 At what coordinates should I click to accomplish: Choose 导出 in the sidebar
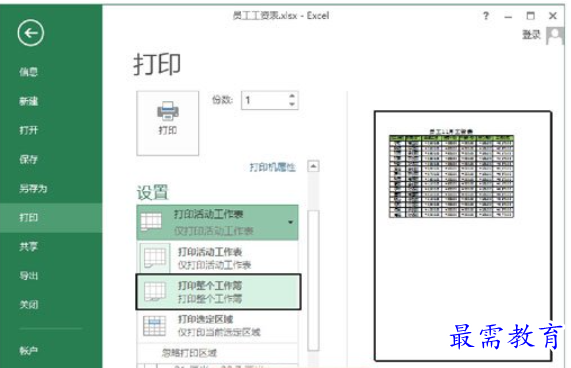coord(28,276)
